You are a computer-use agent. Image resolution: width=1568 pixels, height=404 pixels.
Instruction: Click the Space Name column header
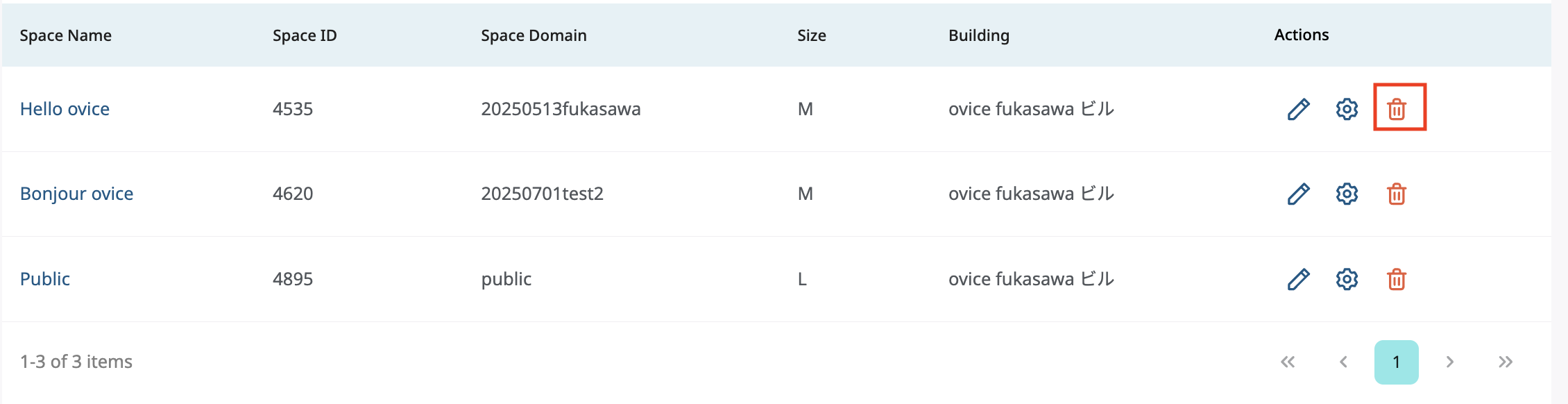coord(65,35)
